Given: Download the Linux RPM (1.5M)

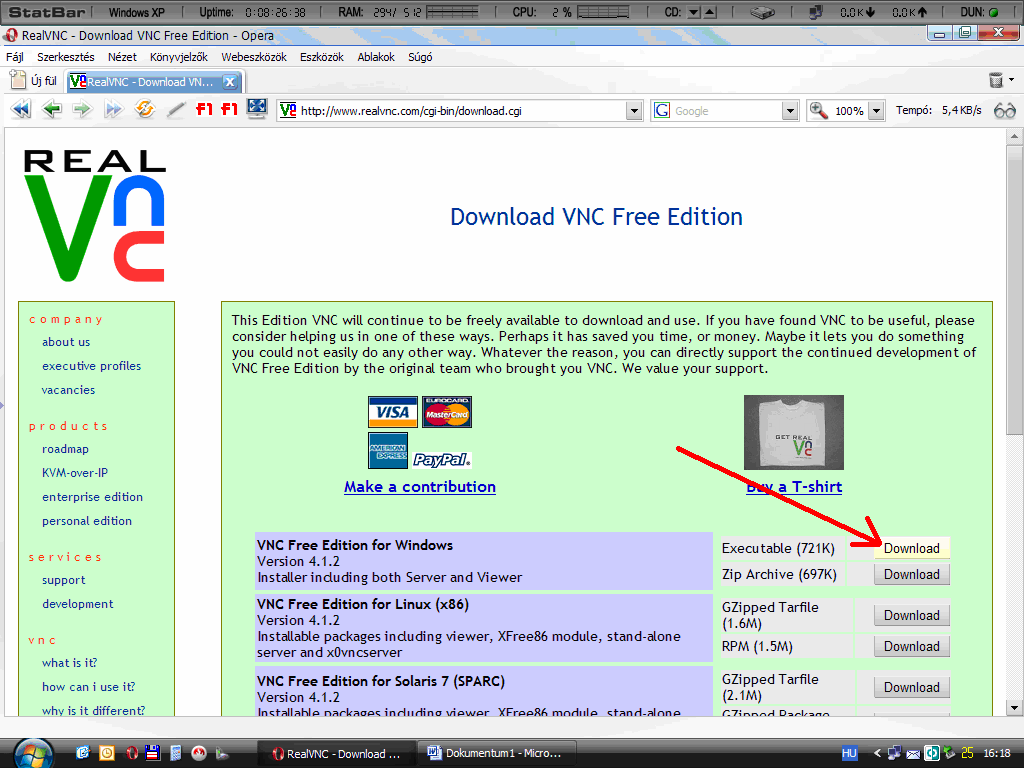Looking at the screenshot, I should point(912,647).
